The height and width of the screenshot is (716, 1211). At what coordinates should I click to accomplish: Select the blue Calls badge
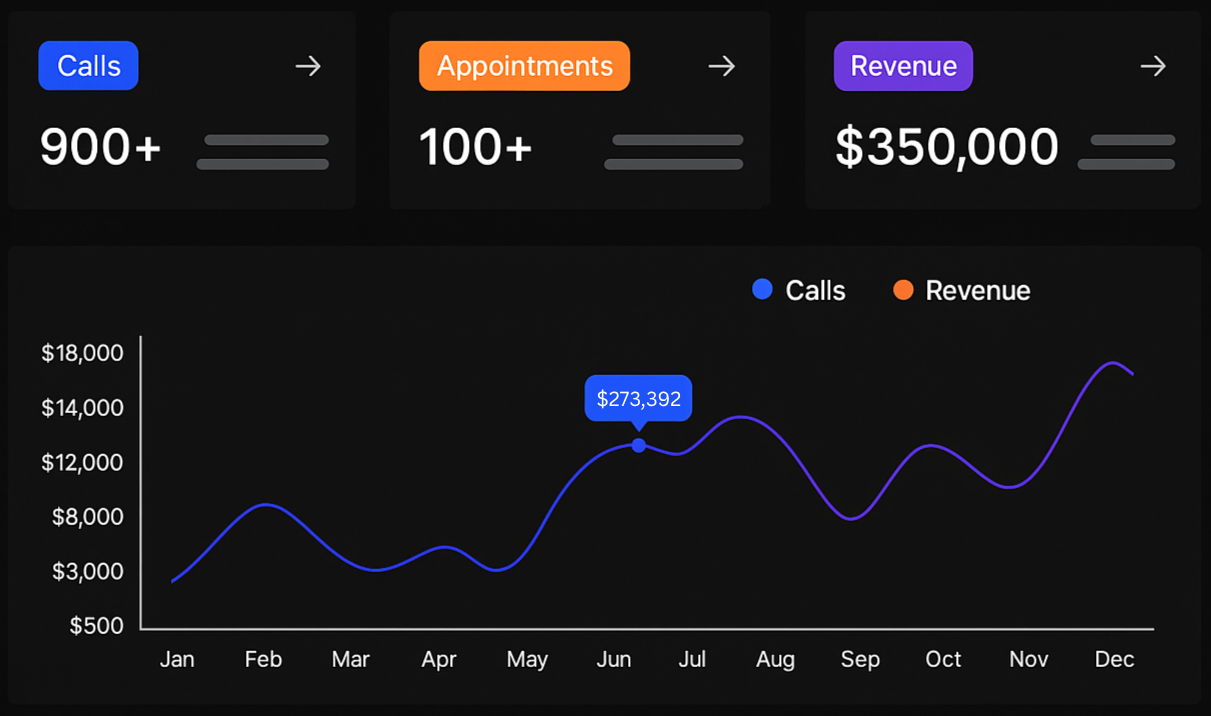coord(88,66)
